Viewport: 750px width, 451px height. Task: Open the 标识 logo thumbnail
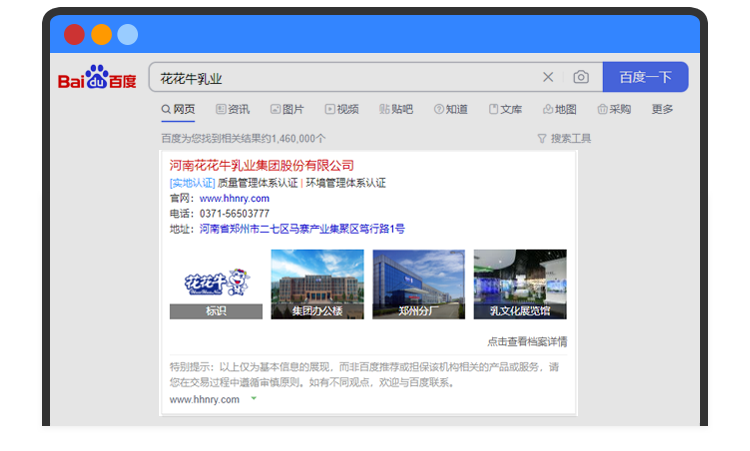pyautogui.click(x=216, y=284)
